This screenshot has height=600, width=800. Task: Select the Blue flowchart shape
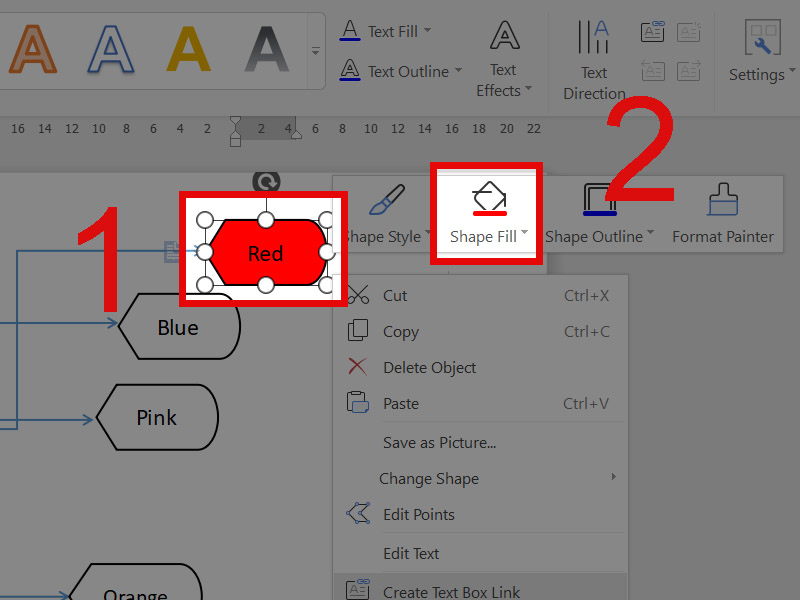(x=178, y=327)
